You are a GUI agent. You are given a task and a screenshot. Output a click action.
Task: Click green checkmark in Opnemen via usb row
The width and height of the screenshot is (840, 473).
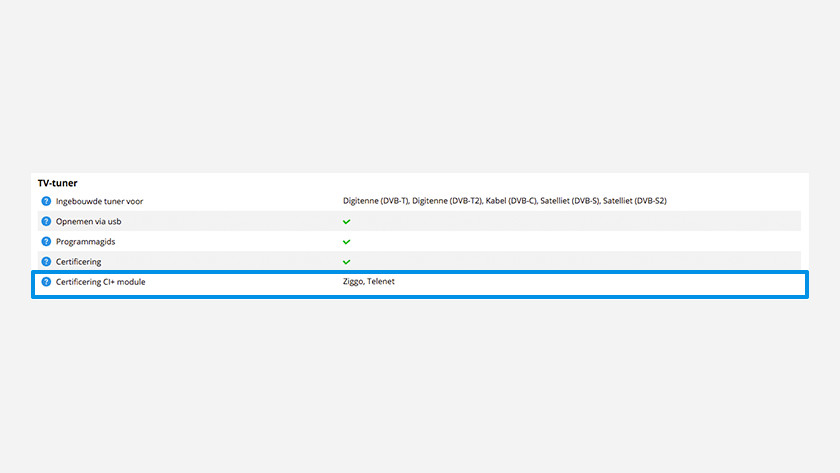click(347, 221)
